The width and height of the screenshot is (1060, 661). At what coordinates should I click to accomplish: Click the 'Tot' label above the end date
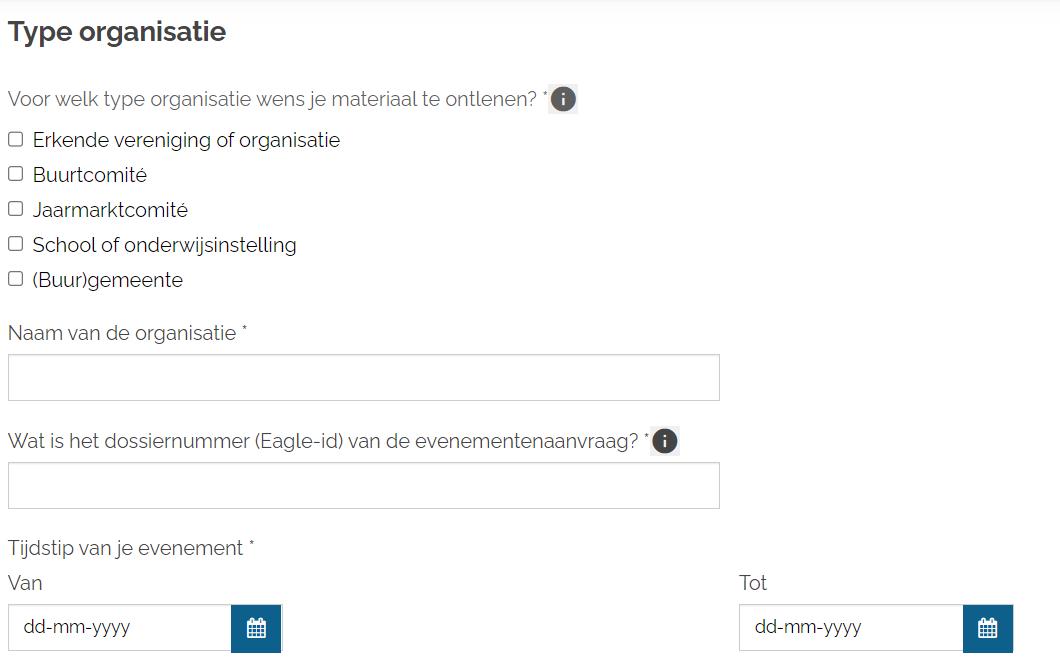(x=753, y=583)
